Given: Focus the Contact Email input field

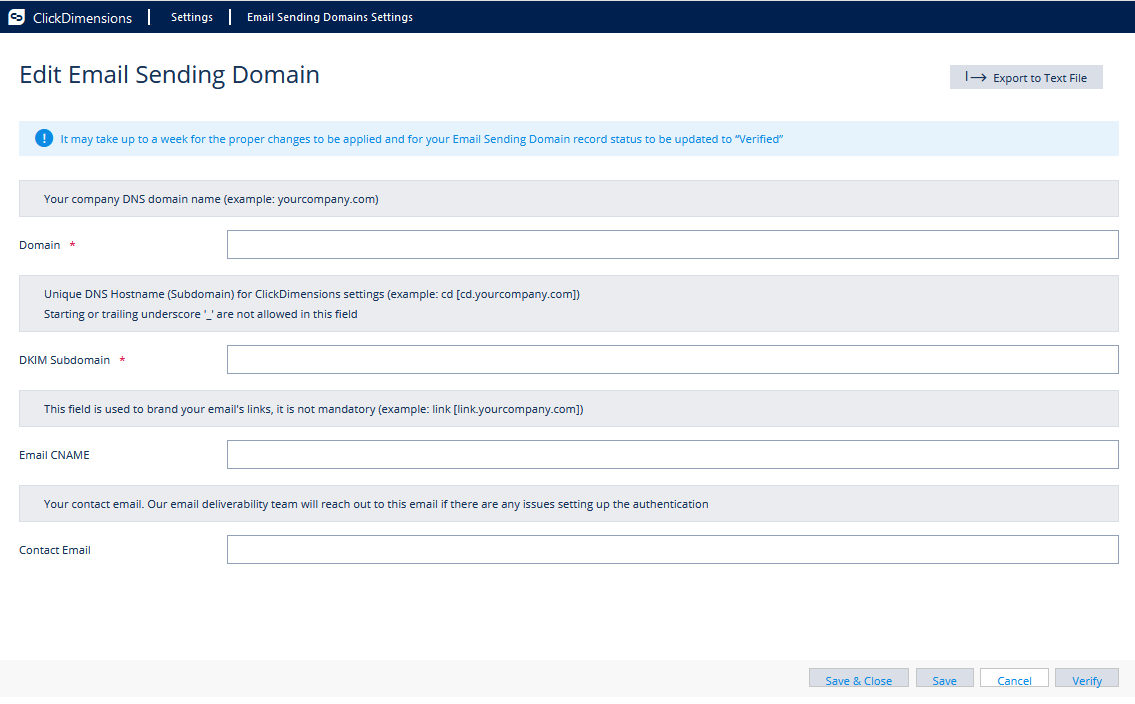Looking at the screenshot, I should click(672, 550).
